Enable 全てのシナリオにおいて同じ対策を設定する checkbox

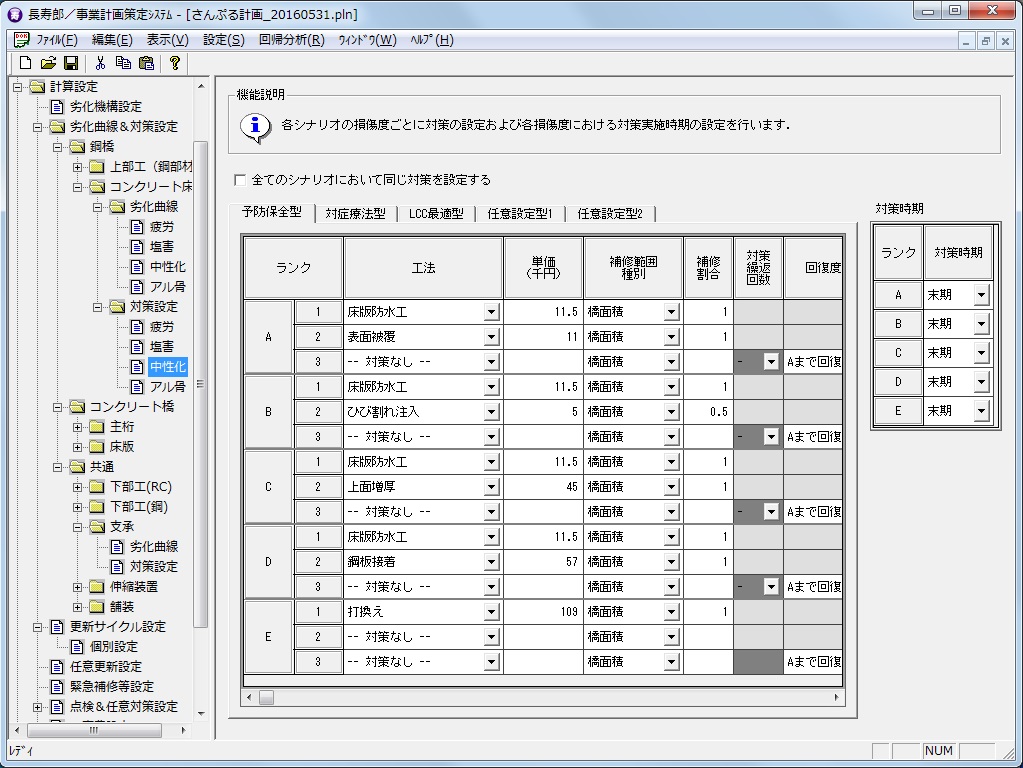(x=239, y=180)
